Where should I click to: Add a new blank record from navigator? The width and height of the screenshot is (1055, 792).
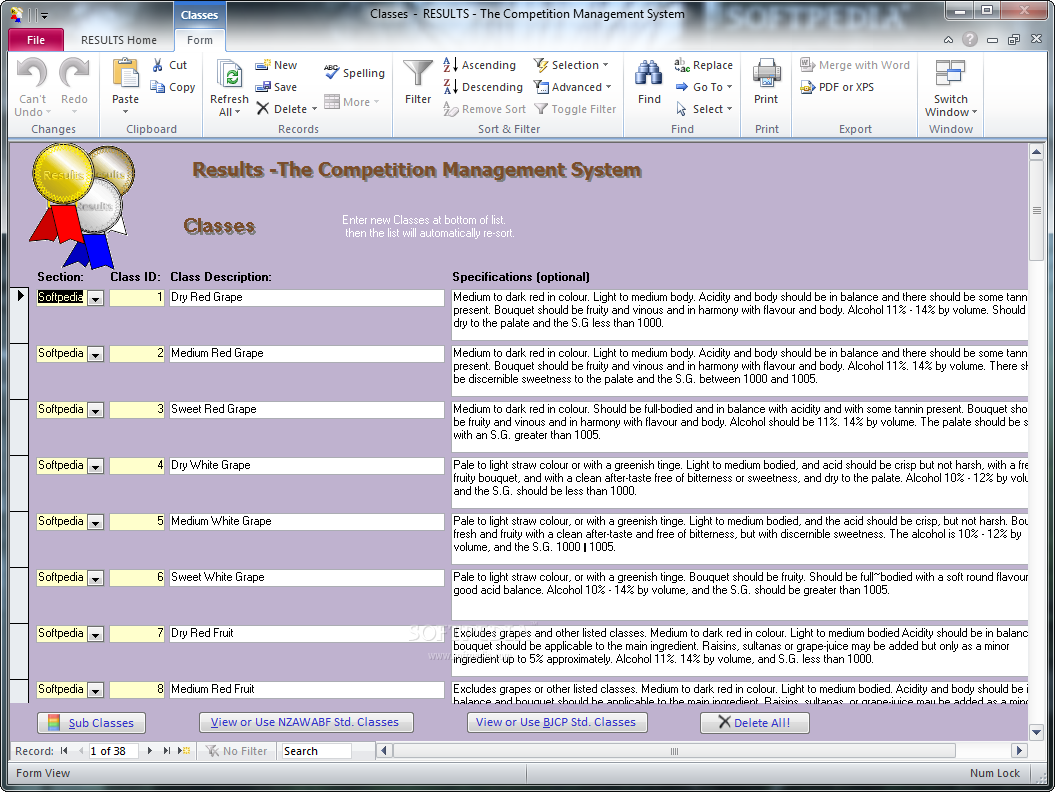pos(184,751)
